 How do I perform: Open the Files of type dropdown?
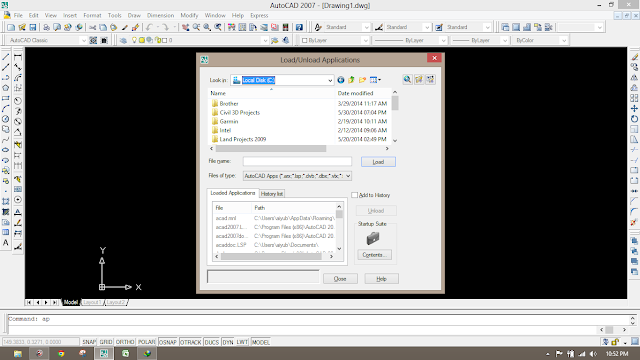348,176
